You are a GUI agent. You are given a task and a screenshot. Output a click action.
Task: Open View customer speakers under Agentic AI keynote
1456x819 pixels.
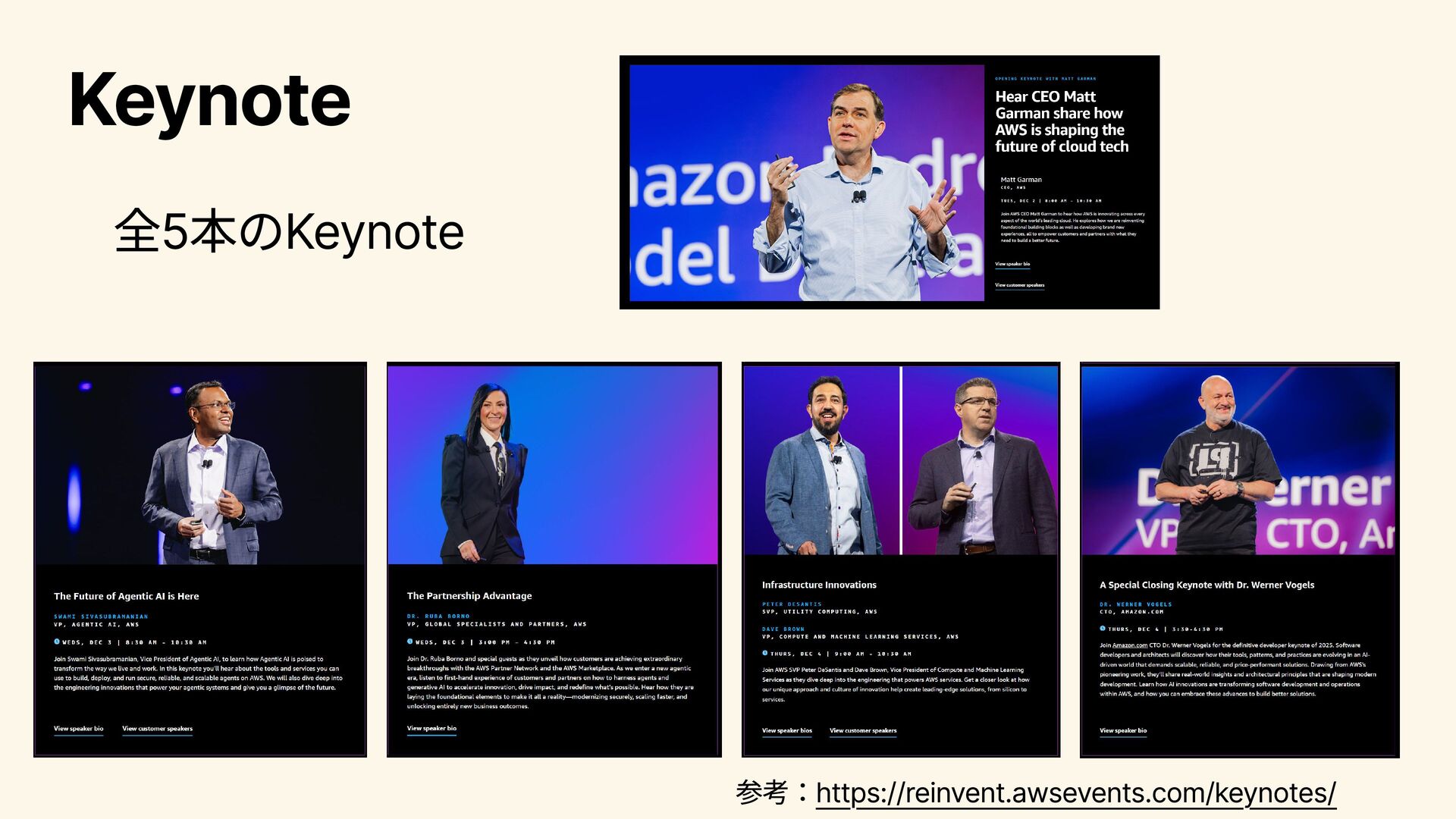point(157,729)
